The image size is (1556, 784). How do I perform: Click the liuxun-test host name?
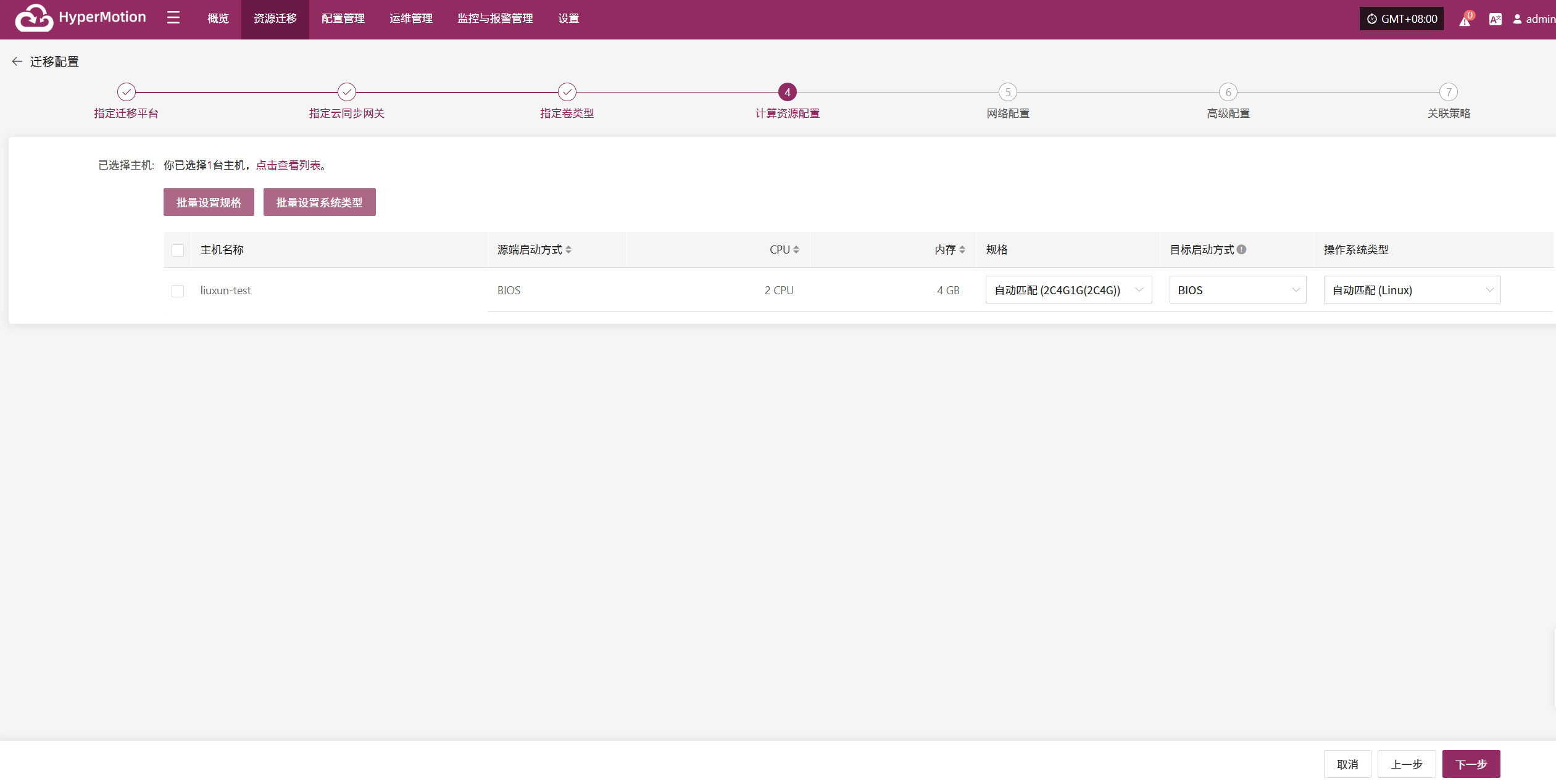(x=225, y=291)
